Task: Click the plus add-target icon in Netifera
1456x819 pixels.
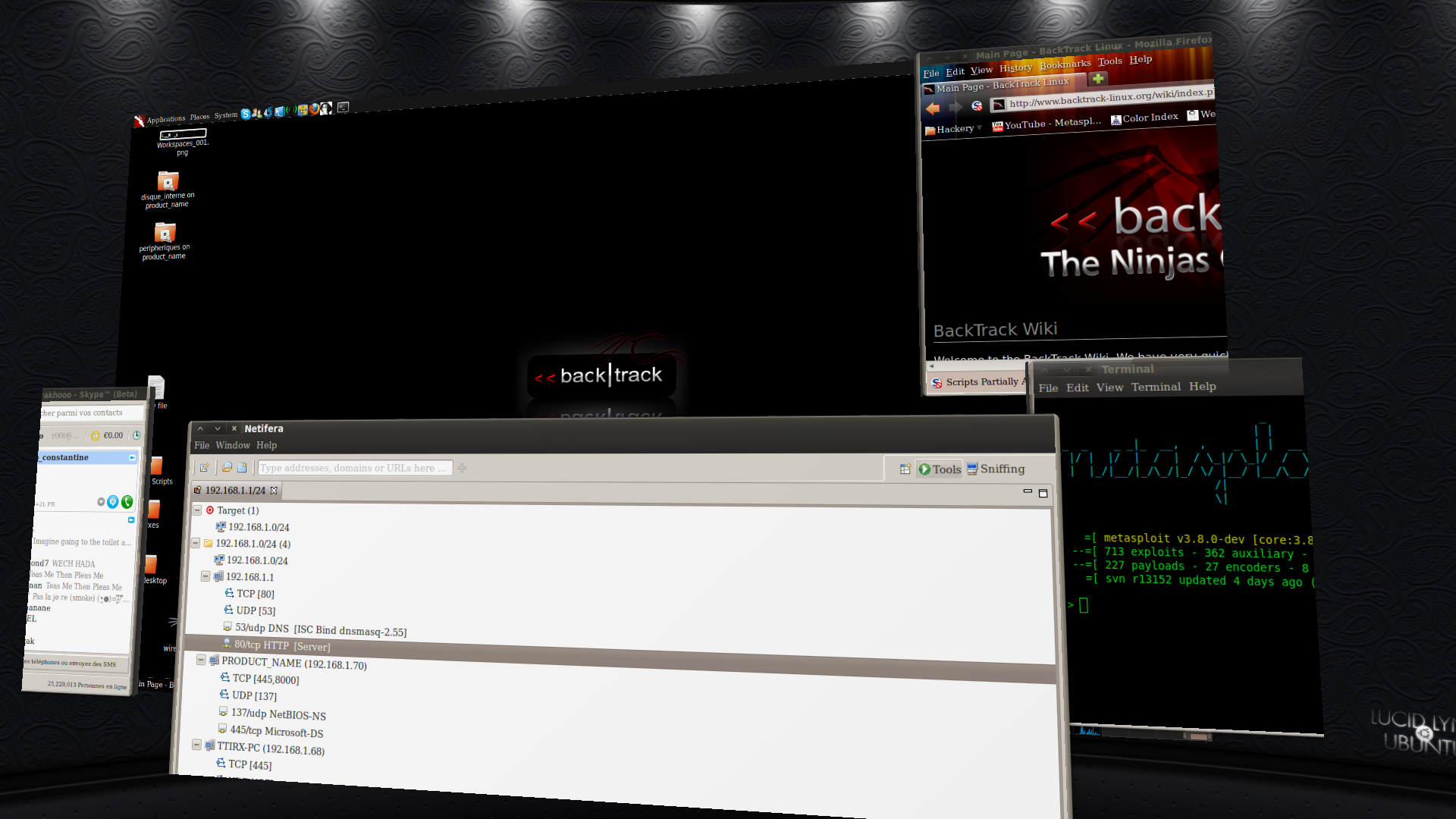Action: [462, 468]
